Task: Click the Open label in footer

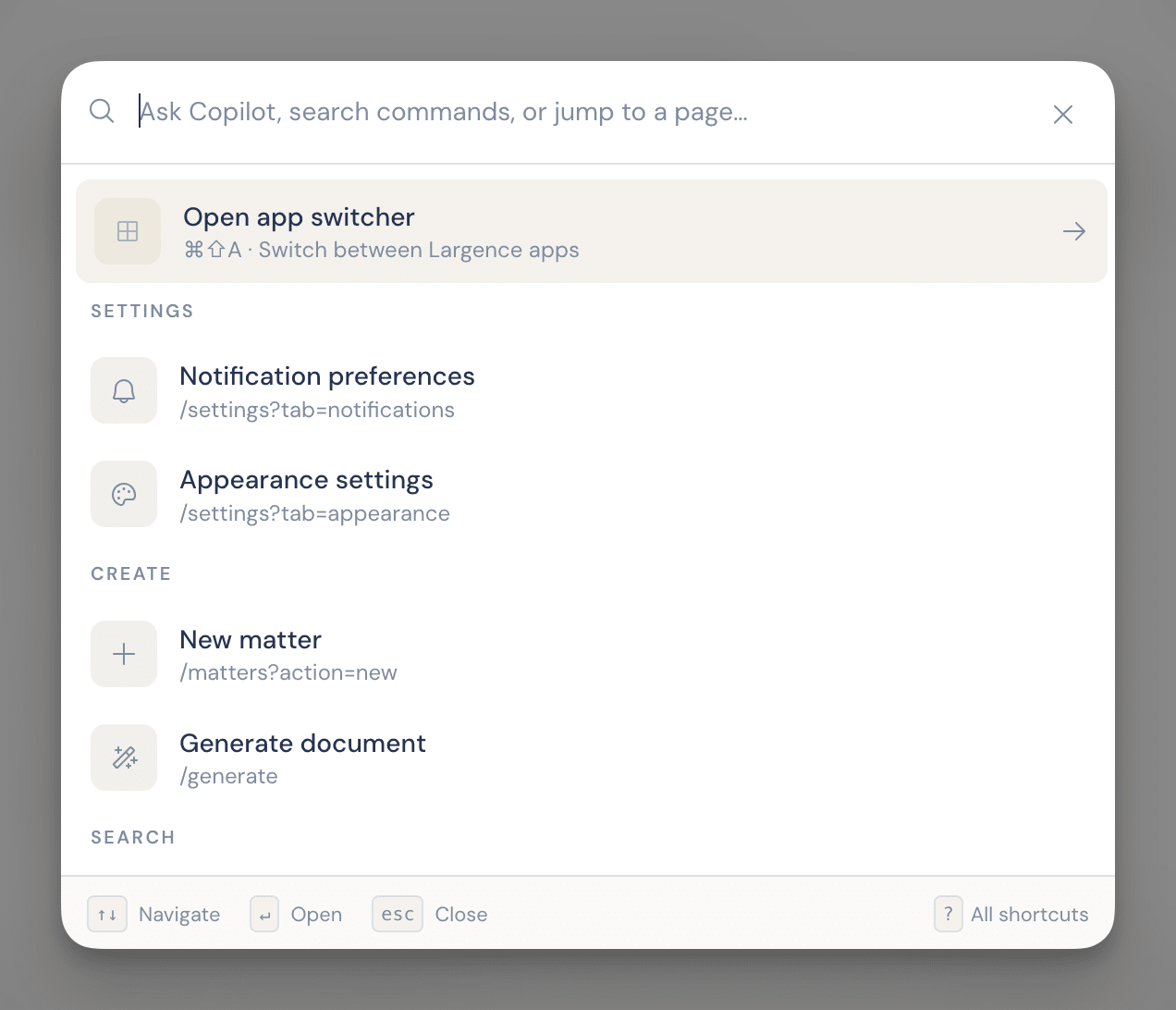Action: coord(316,915)
